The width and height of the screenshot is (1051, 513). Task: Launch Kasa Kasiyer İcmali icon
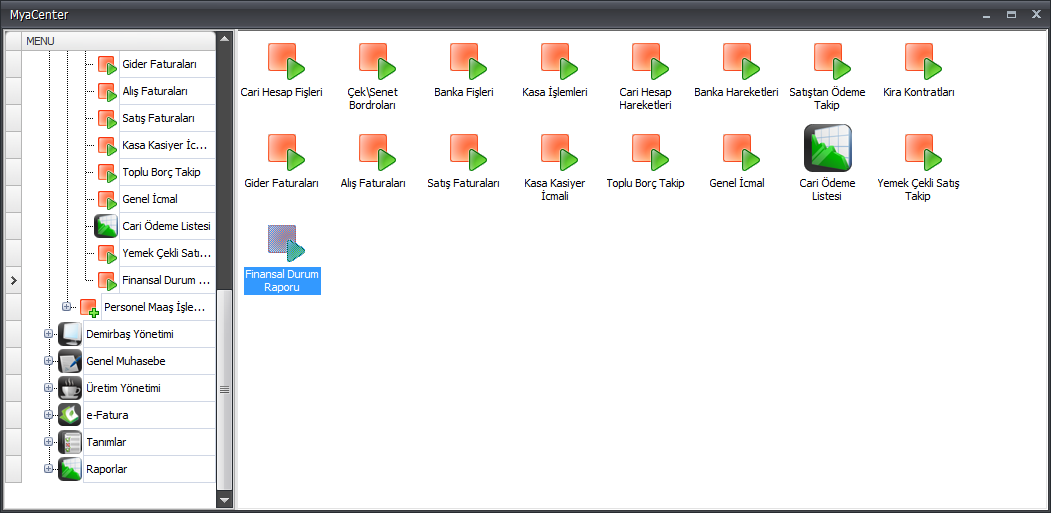click(x=560, y=153)
